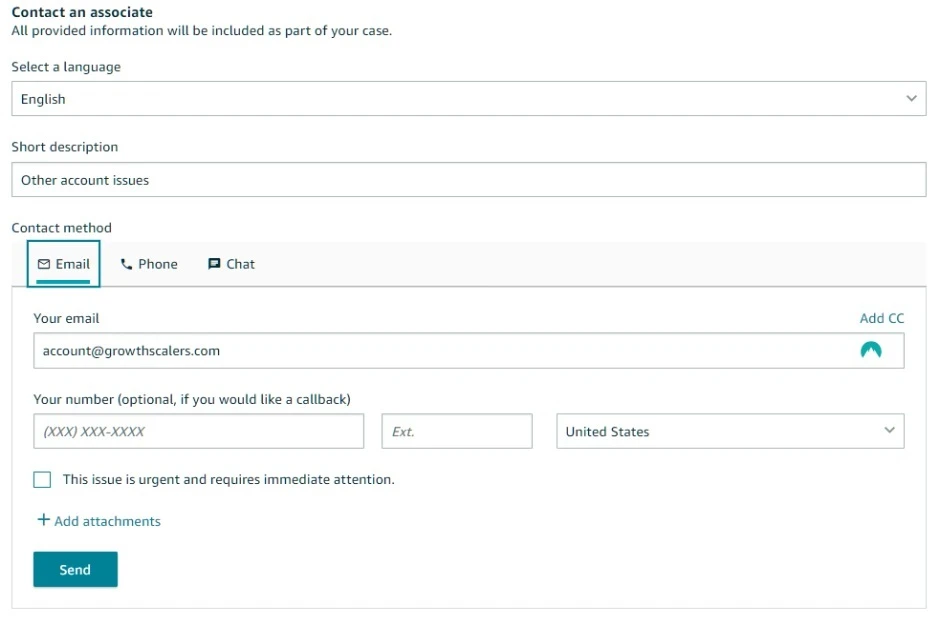Switch to the Email contact tab

(x=63, y=264)
